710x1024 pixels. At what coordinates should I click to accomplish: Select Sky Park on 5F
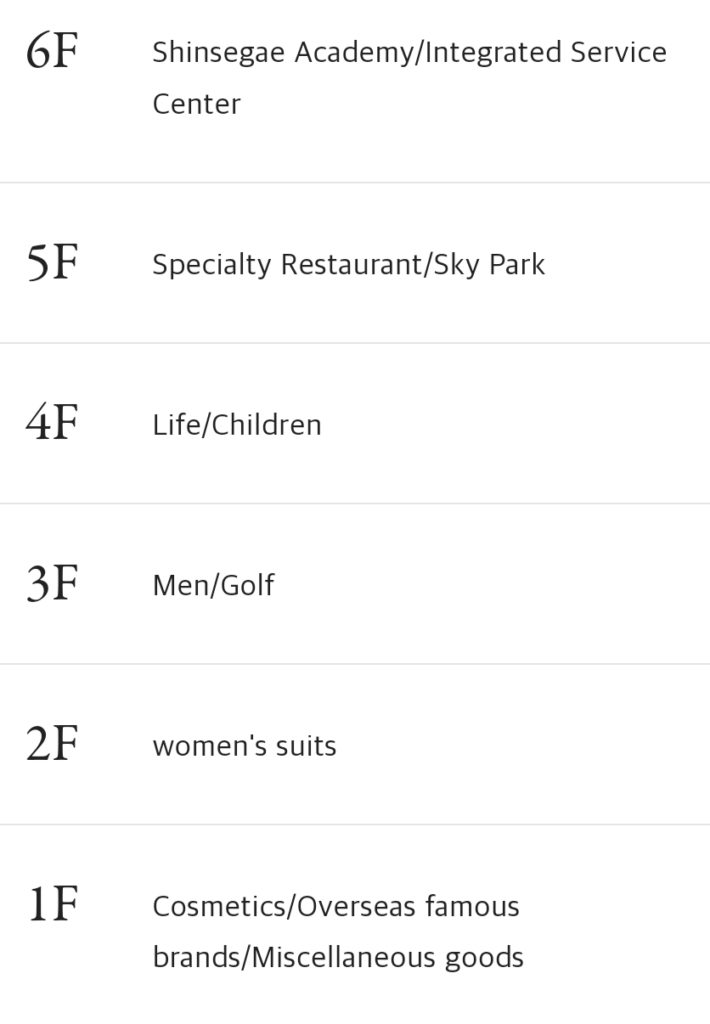coord(490,265)
